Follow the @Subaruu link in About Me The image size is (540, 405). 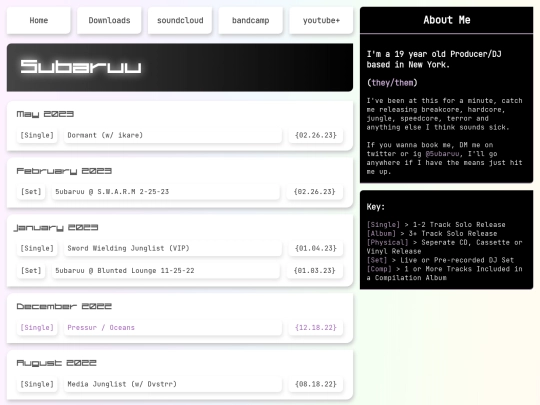click(442, 154)
